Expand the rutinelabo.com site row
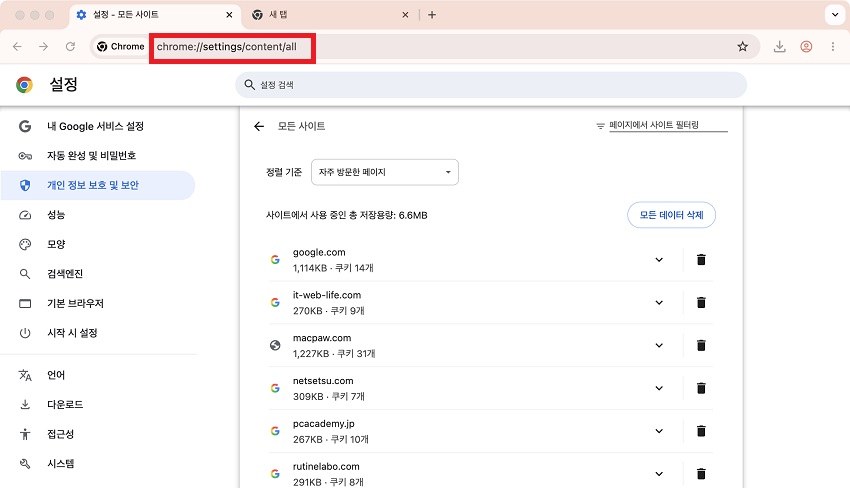Image resolution: width=850 pixels, height=488 pixels. (659, 474)
